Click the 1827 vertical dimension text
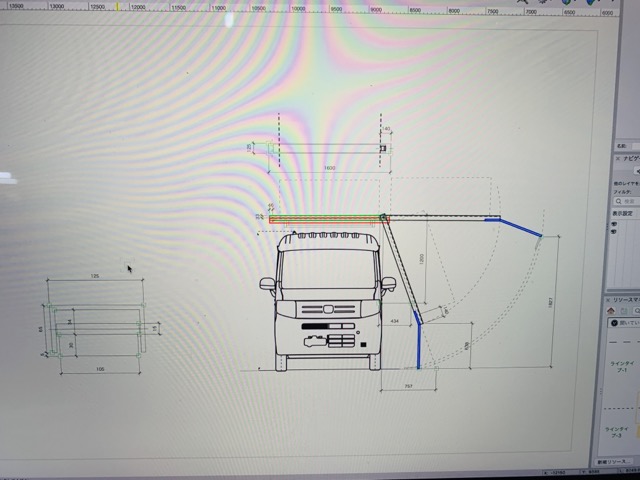The width and height of the screenshot is (640, 480). (551, 302)
